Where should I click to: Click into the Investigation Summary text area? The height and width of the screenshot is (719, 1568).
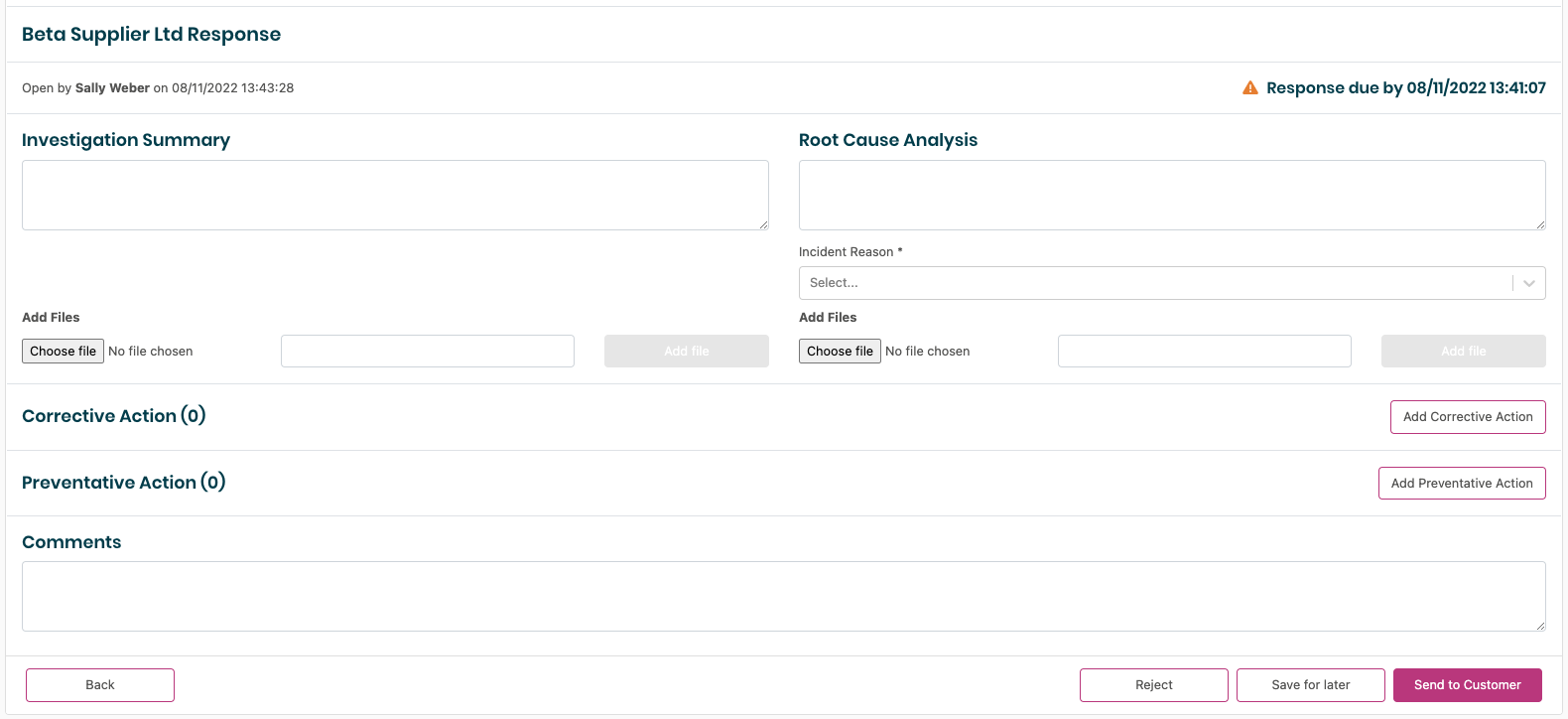pos(395,195)
